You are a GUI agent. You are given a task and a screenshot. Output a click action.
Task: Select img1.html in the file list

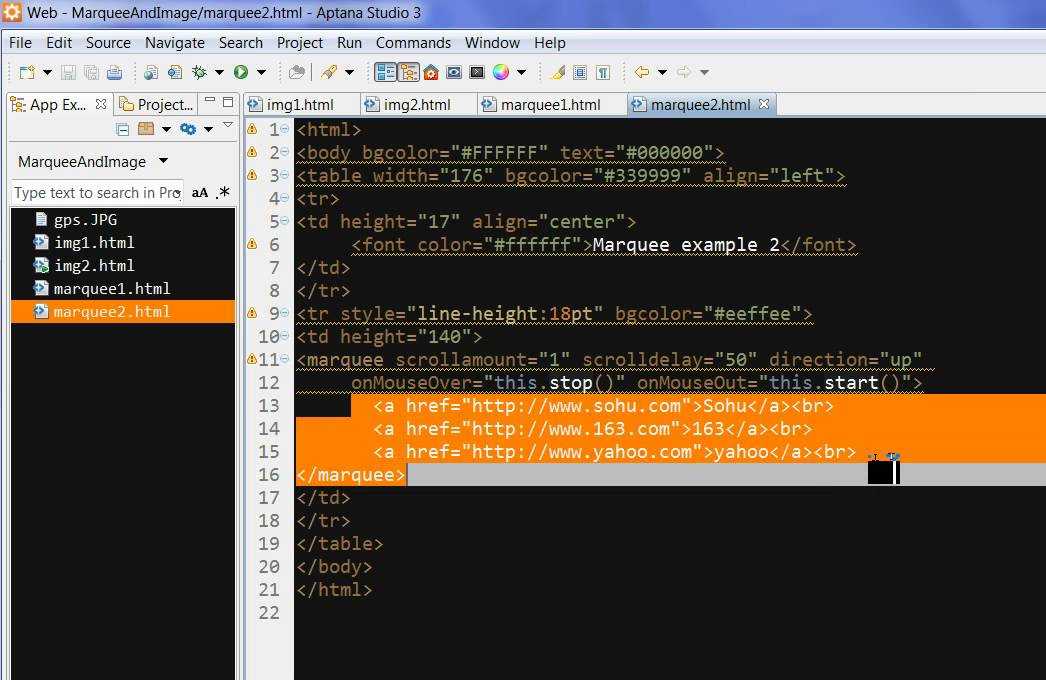(x=123, y=242)
